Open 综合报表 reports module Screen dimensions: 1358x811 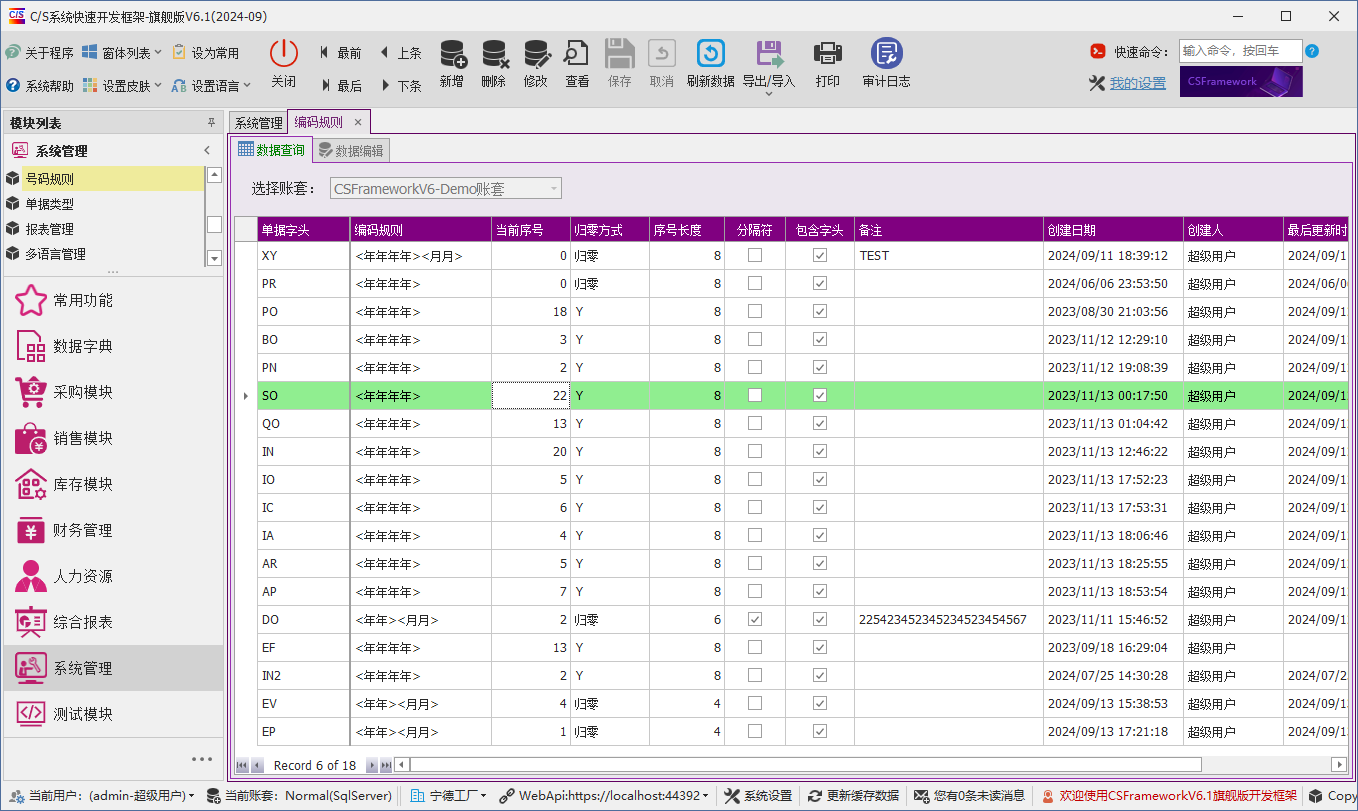[x=113, y=622]
